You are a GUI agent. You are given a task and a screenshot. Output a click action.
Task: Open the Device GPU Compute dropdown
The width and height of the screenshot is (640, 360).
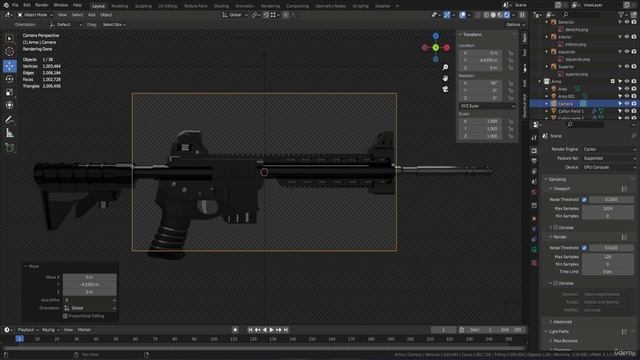tap(609, 167)
